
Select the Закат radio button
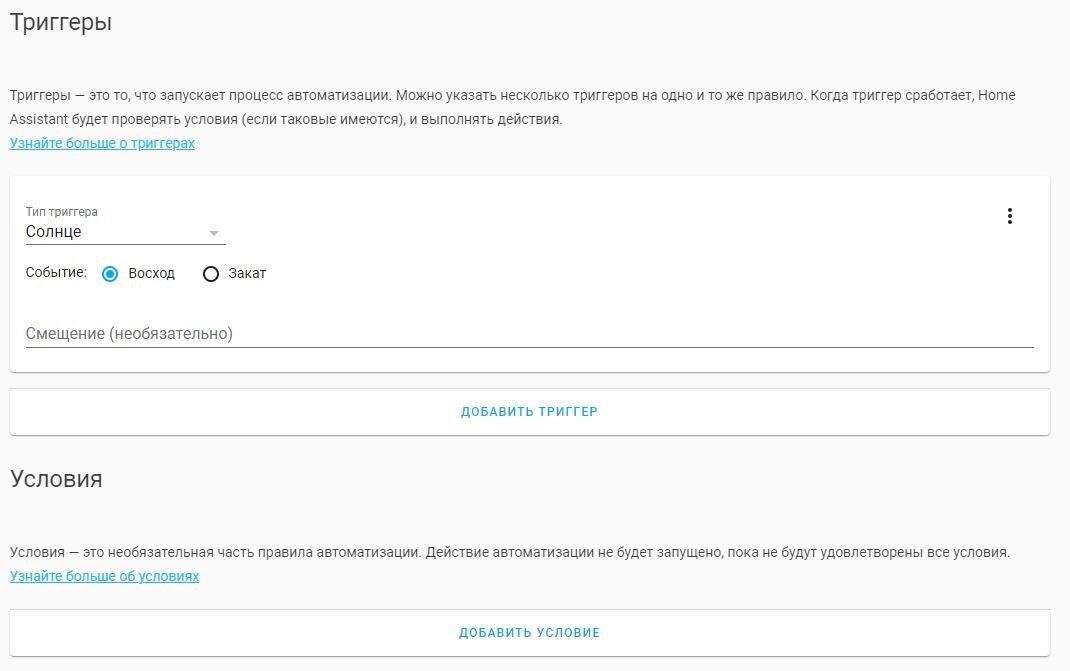coord(211,274)
